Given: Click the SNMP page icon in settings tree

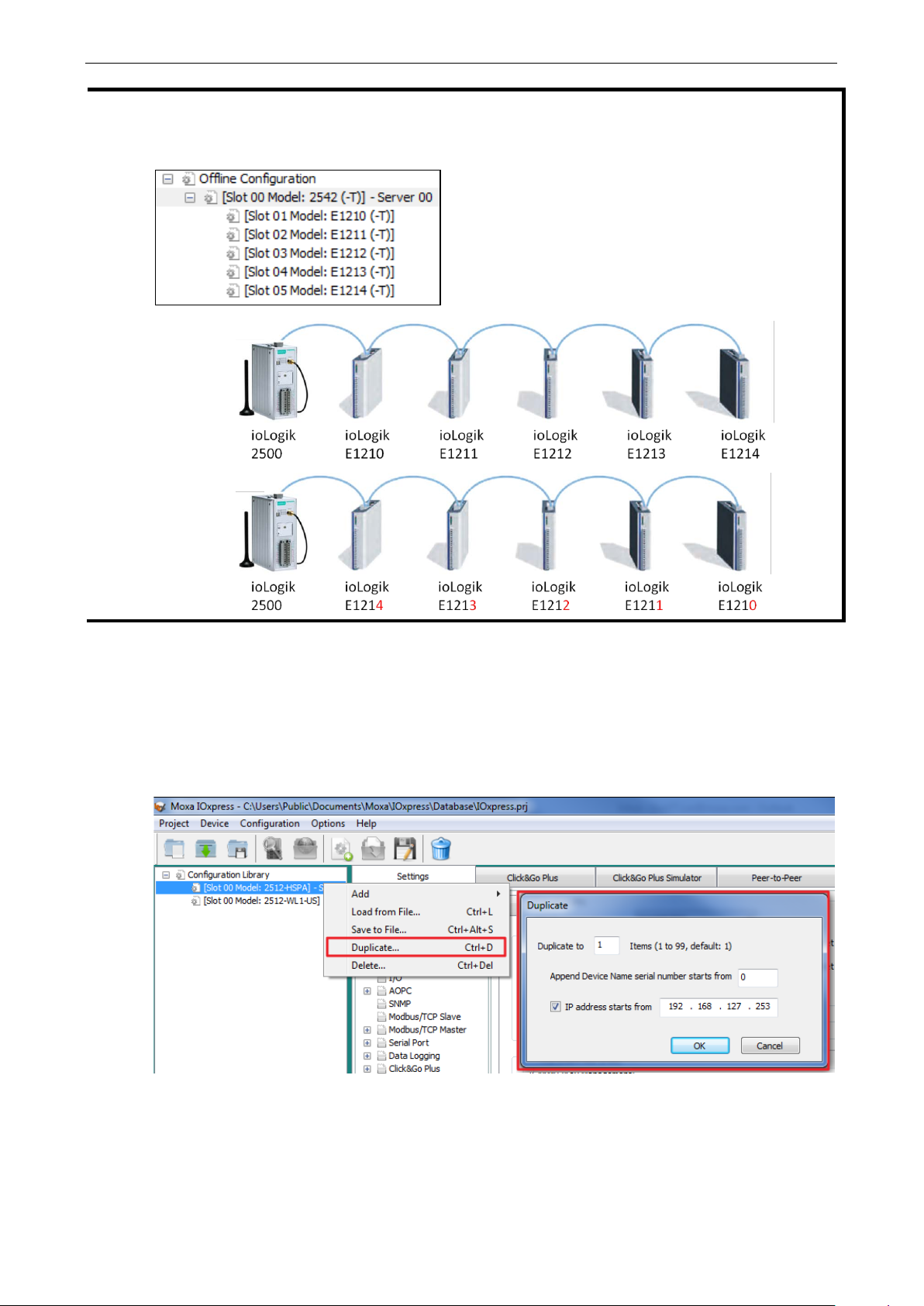Looking at the screenshot, I should click(x=381, y=1004).
